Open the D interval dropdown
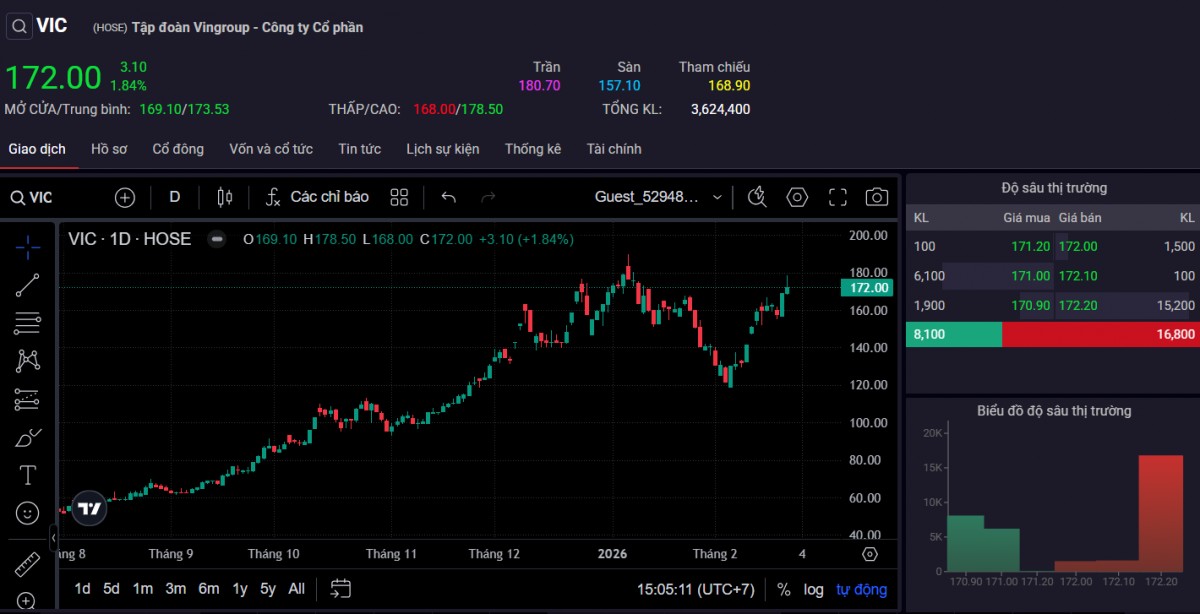Image resolution: width=1200 pixels, height=614 pixels. point(174,197)
